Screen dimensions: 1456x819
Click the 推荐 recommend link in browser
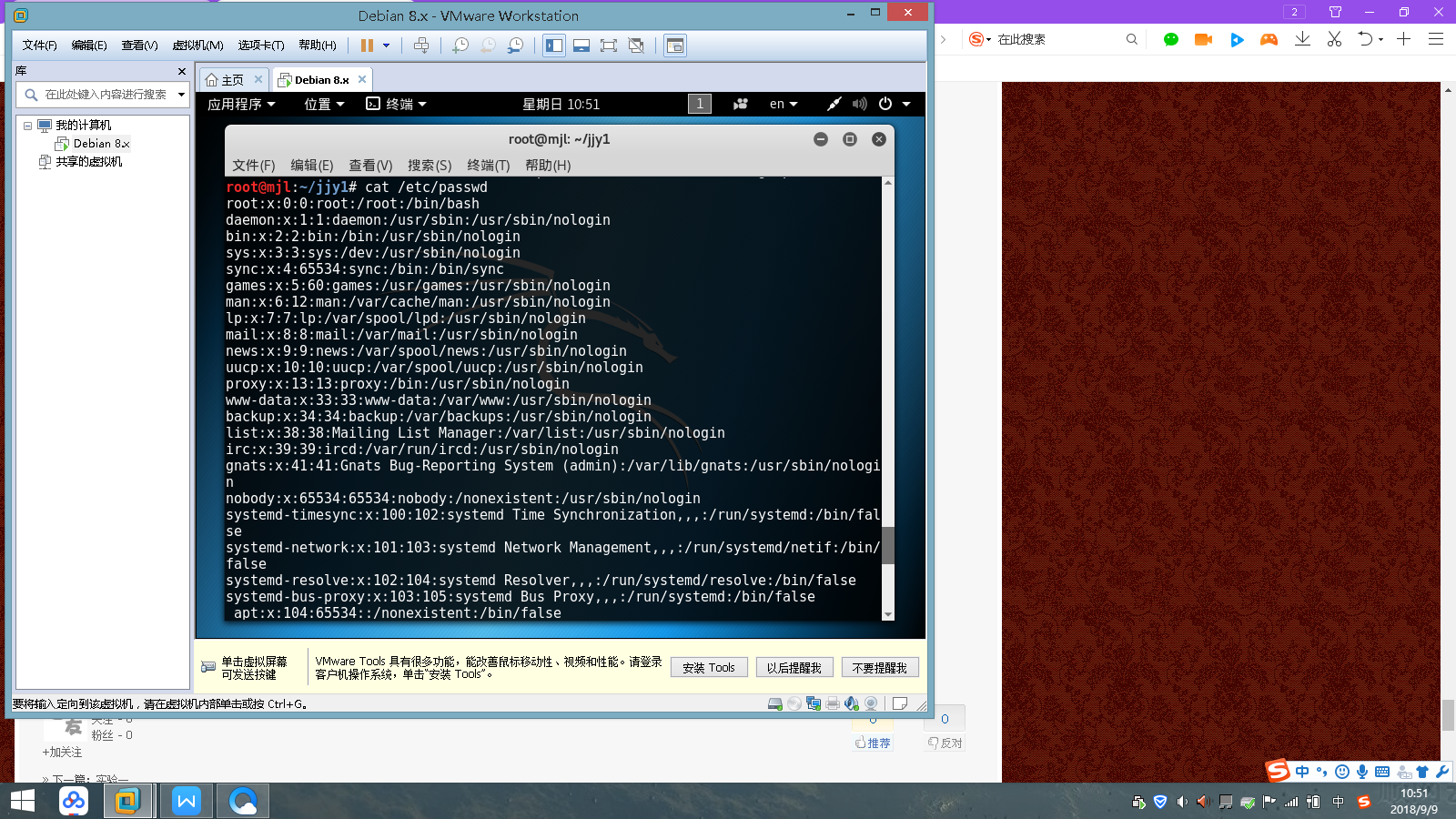[x=873, y=743]
